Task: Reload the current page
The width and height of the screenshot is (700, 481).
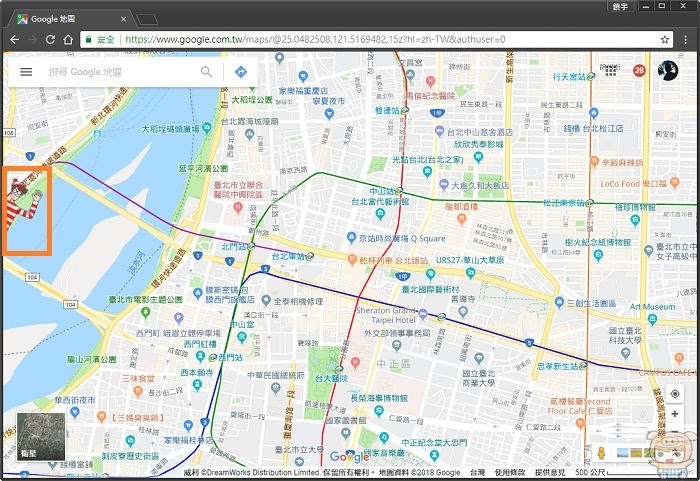Action: (50, 39)
